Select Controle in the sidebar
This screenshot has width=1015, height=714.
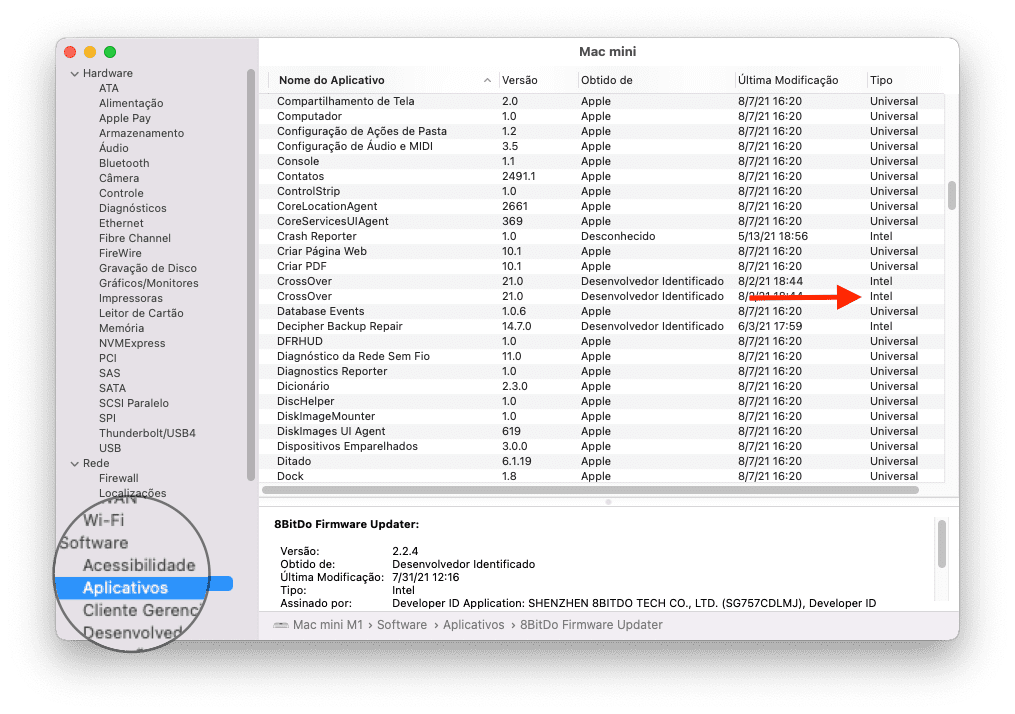point(121,193)
